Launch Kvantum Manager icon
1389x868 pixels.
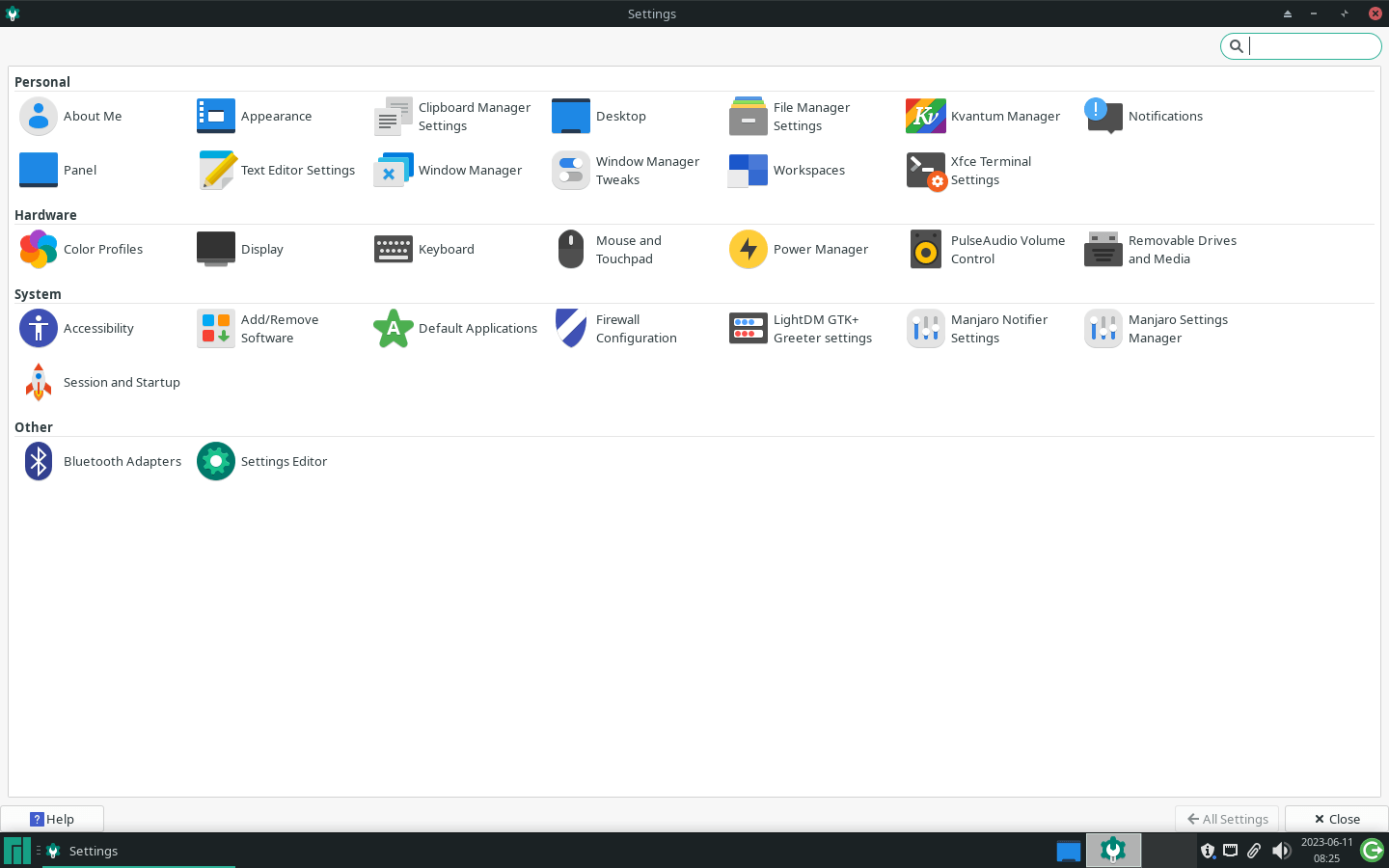point(926,117)
